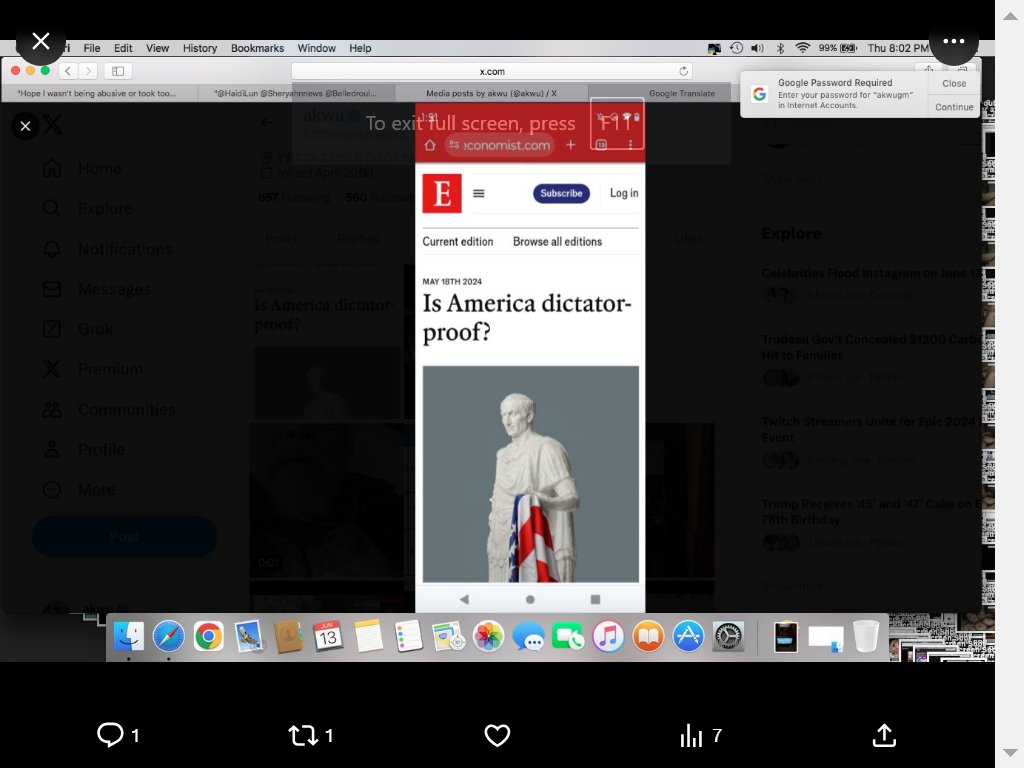Image resolution: width=1024 pixels, height=768 pixels.
Task: Click the Android home circle button
Action: (x=530, y=600)
